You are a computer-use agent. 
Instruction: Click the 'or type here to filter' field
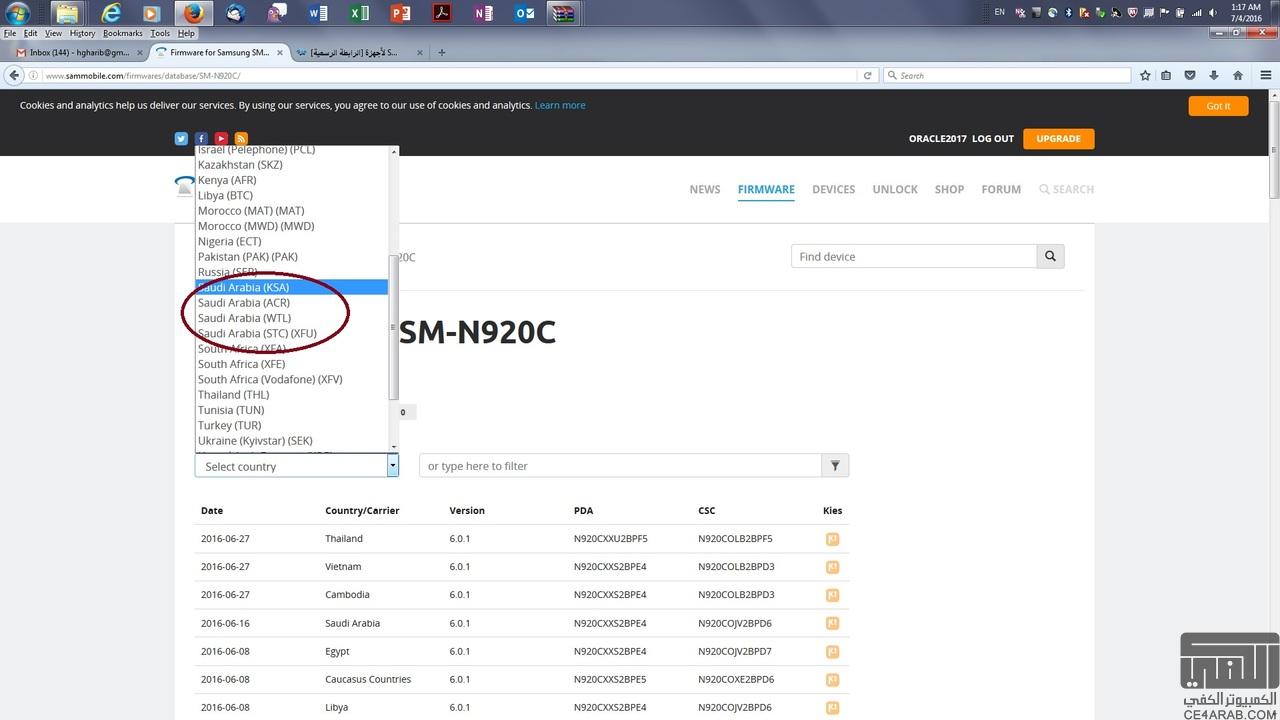(x=620, y=465)
